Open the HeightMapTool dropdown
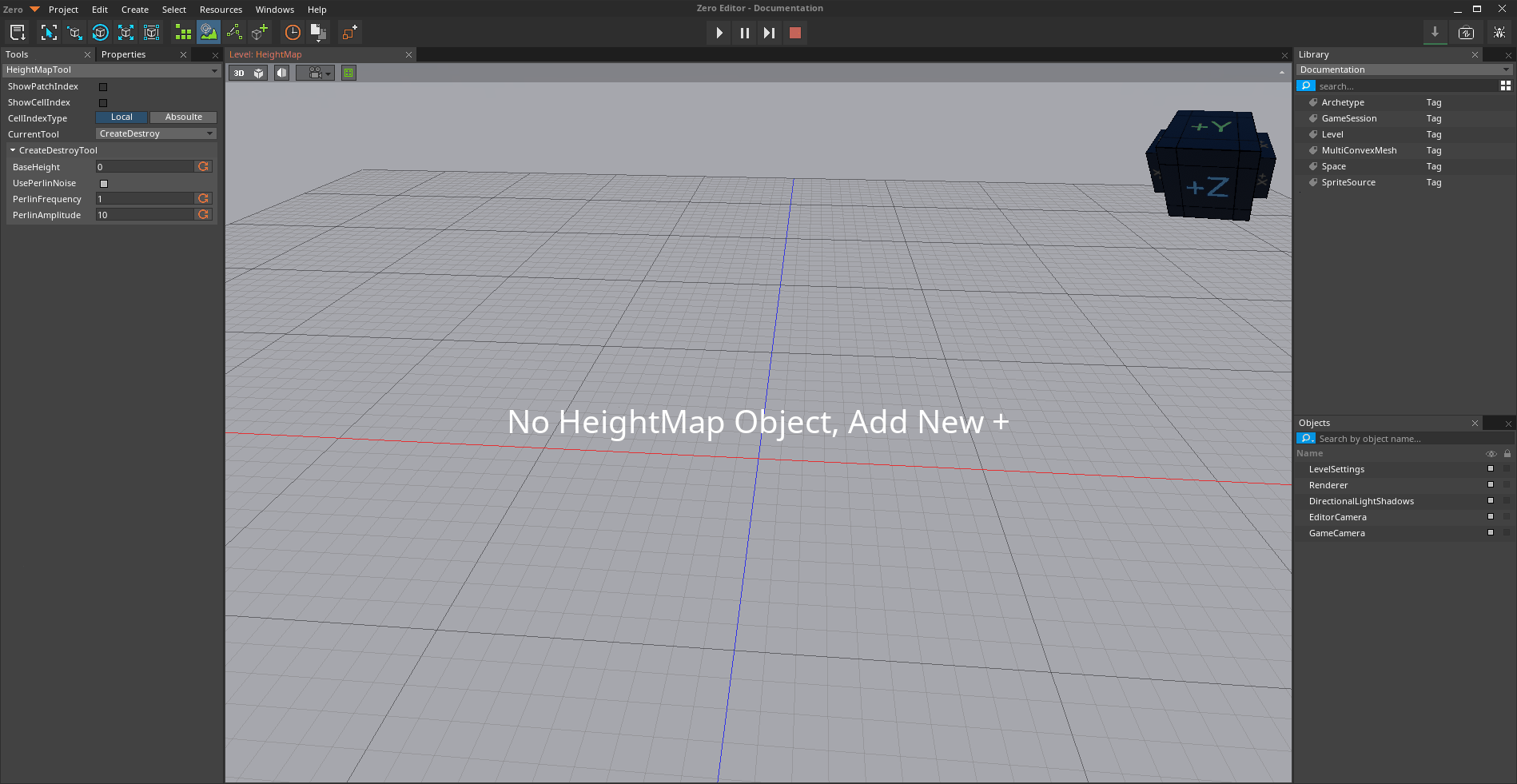 [x=111, y=70]
